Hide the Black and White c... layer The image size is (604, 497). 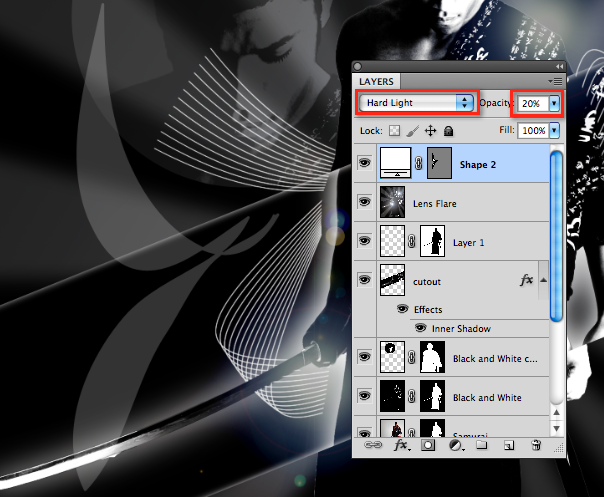[x=364, y=357]
